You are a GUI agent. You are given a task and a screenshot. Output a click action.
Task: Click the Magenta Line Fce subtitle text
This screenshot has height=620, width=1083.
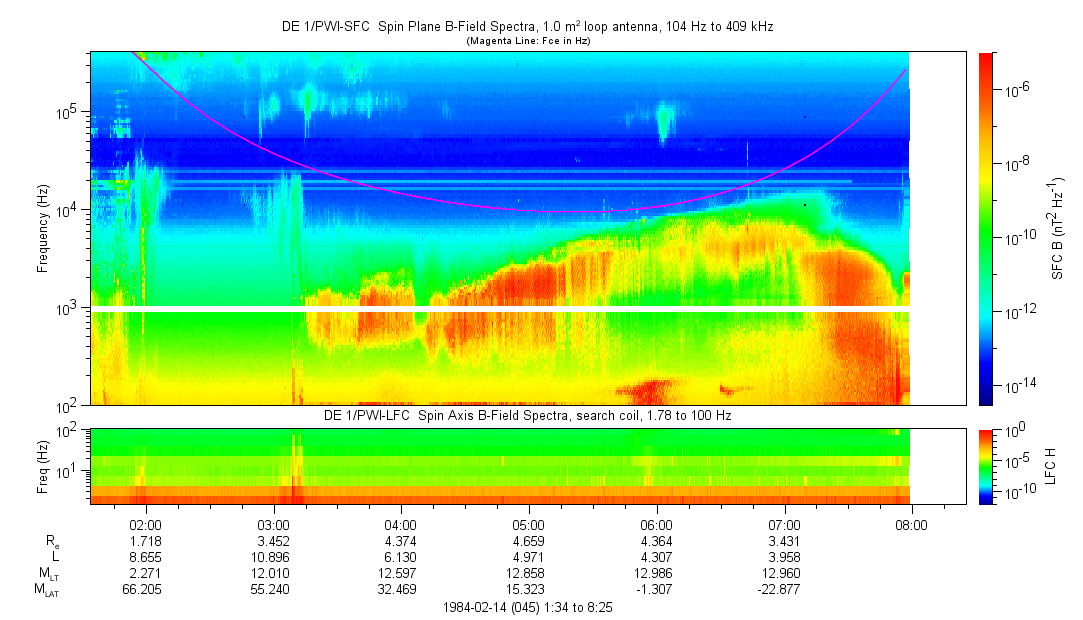[527, 40]
